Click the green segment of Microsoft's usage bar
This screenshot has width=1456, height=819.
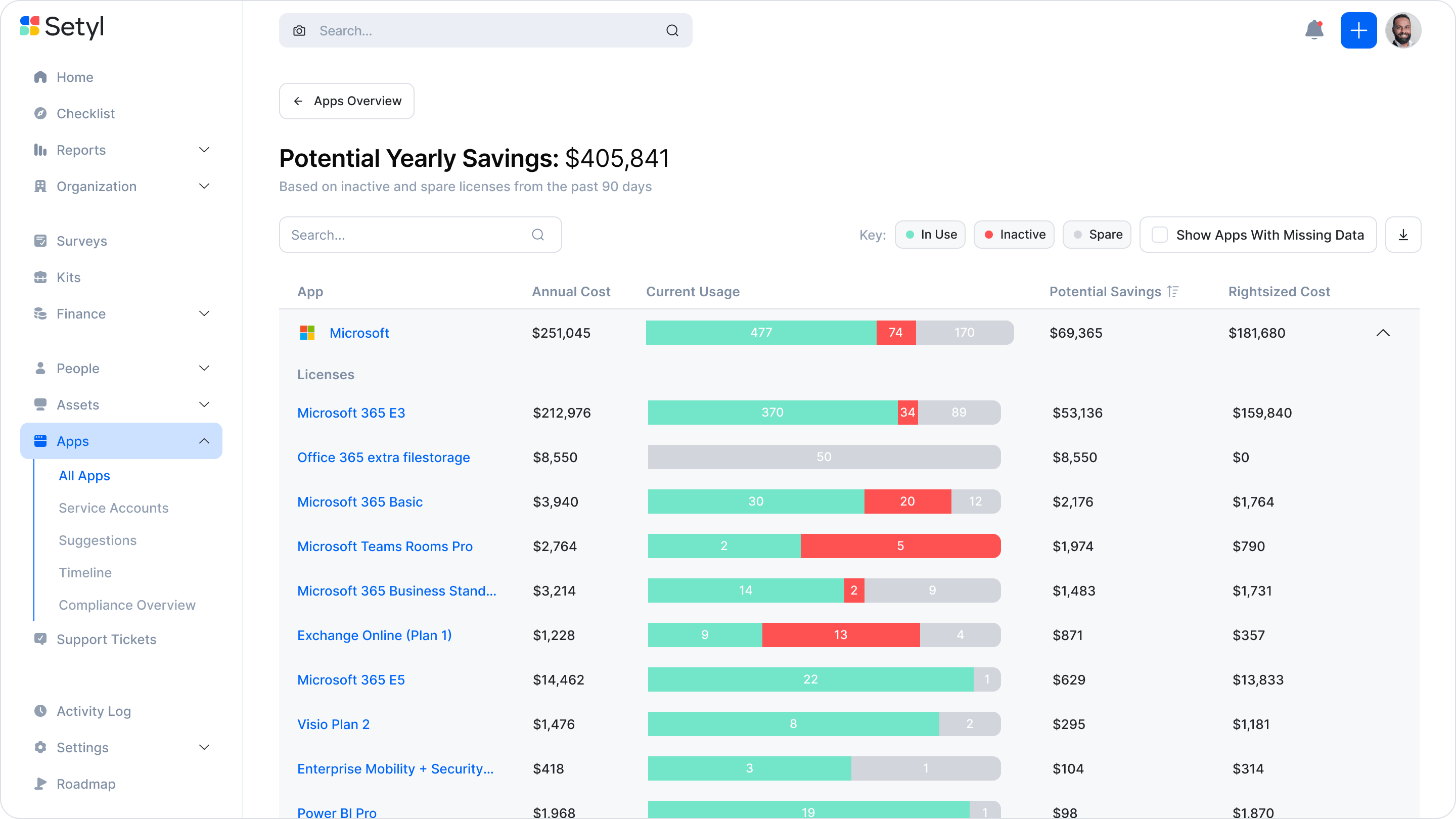760,333
